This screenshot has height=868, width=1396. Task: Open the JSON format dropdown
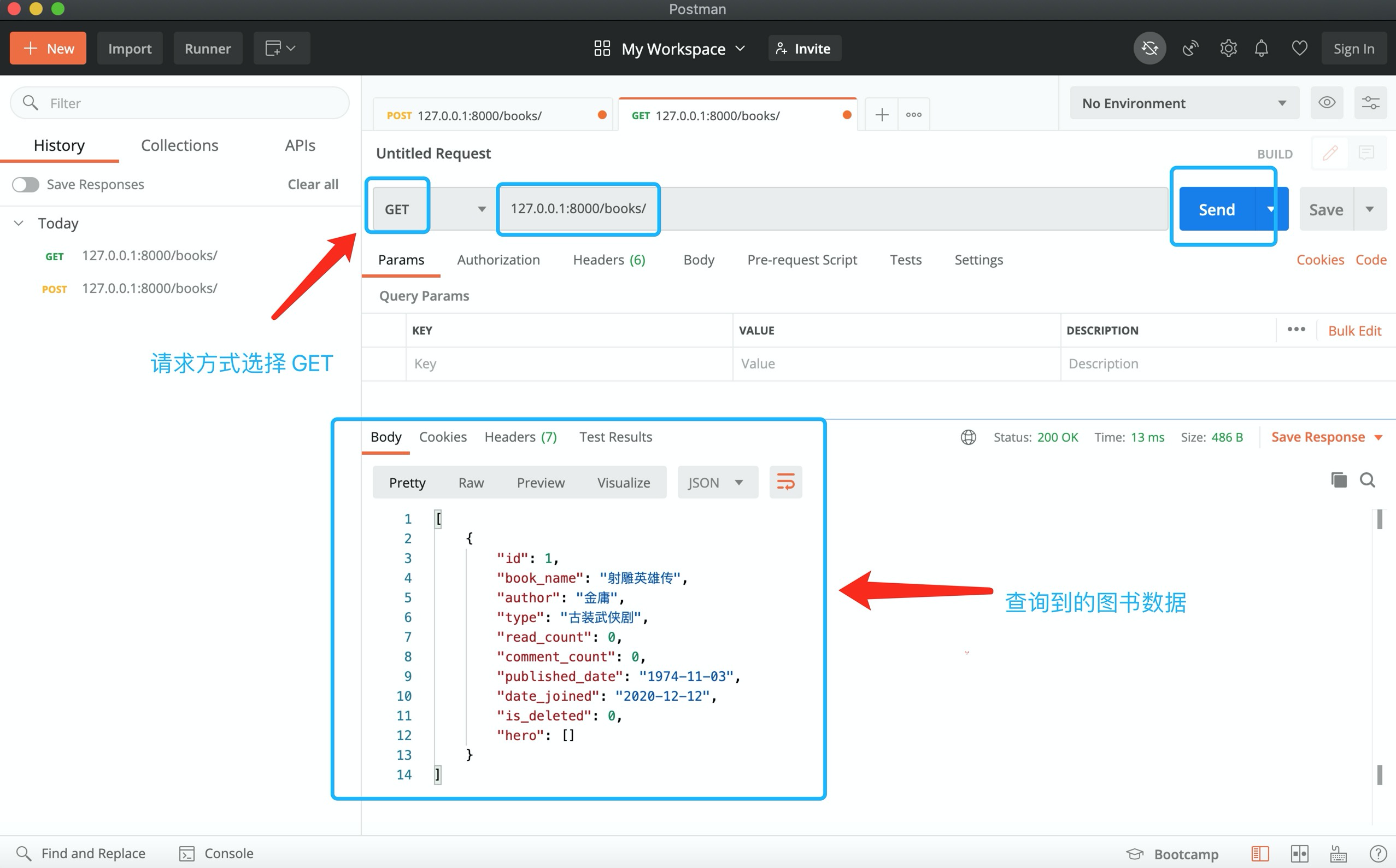(717, 482)
